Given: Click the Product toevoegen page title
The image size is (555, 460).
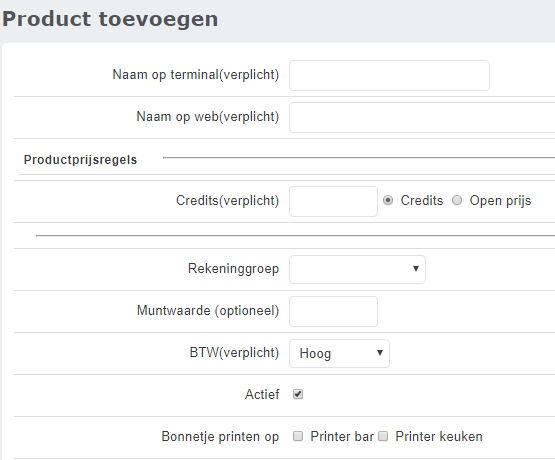Looking at the screenshot, I should (x=110, y=19).
